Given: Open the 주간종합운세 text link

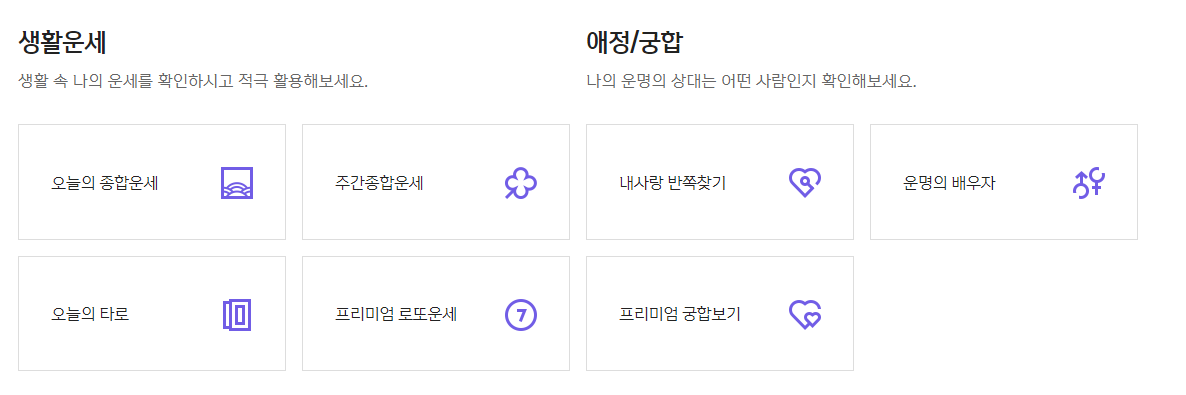Looking at the screenshot, I should [x=380, y=183].
